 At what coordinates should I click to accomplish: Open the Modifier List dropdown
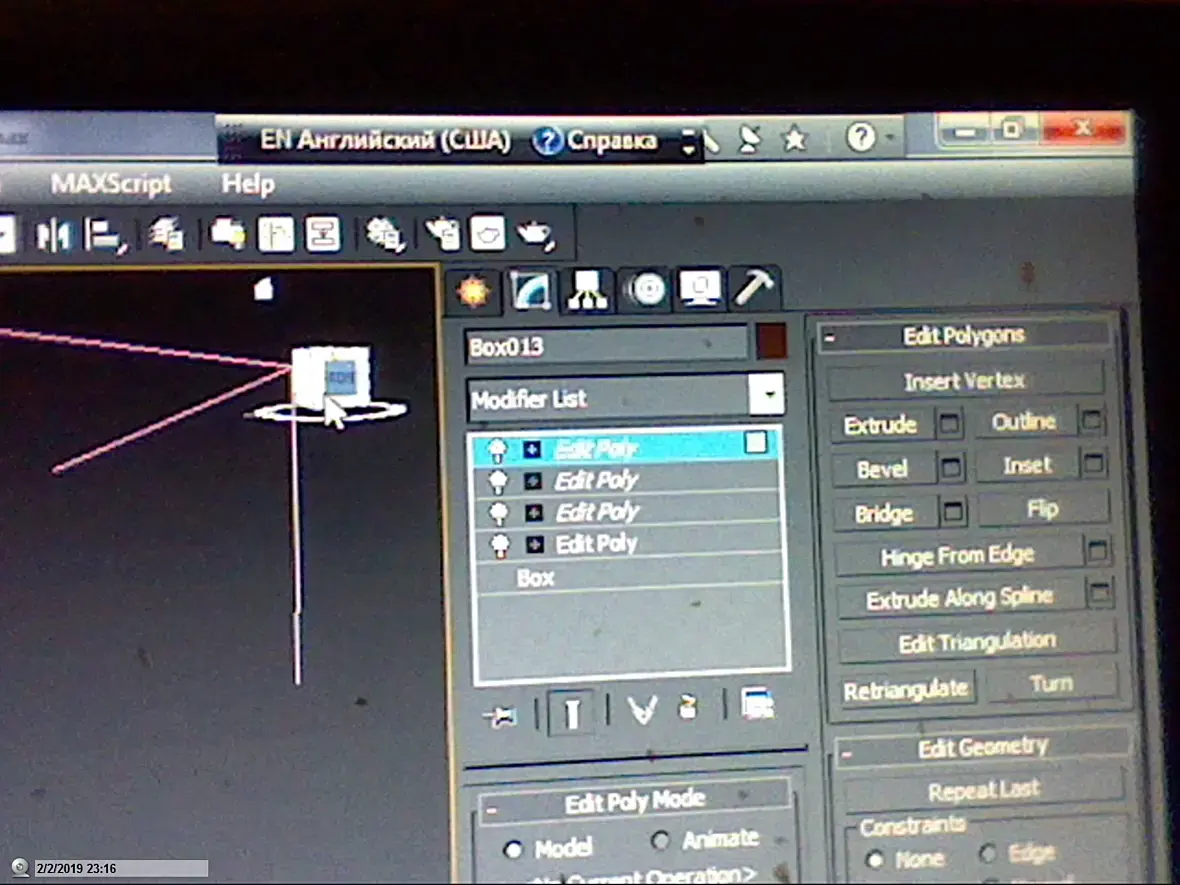pos(767,394)
